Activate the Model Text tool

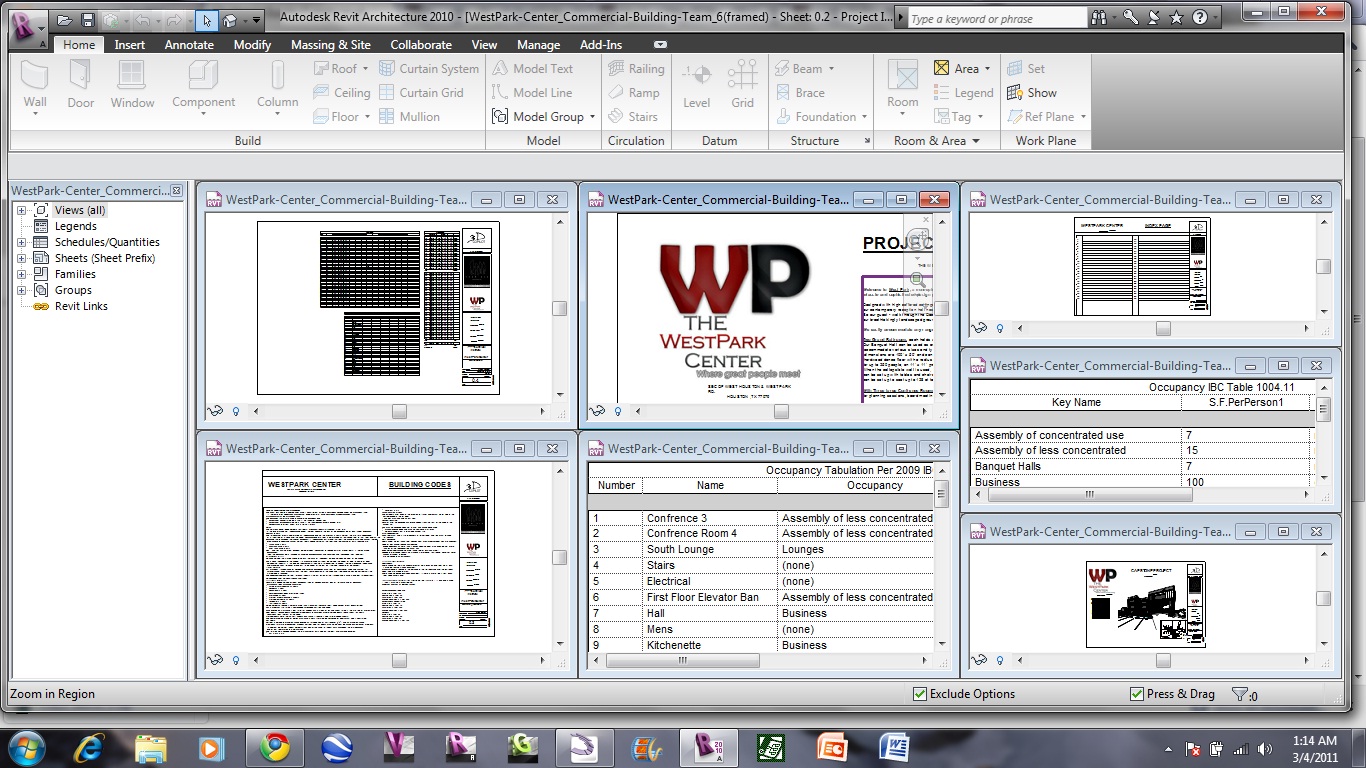[541, 68]
